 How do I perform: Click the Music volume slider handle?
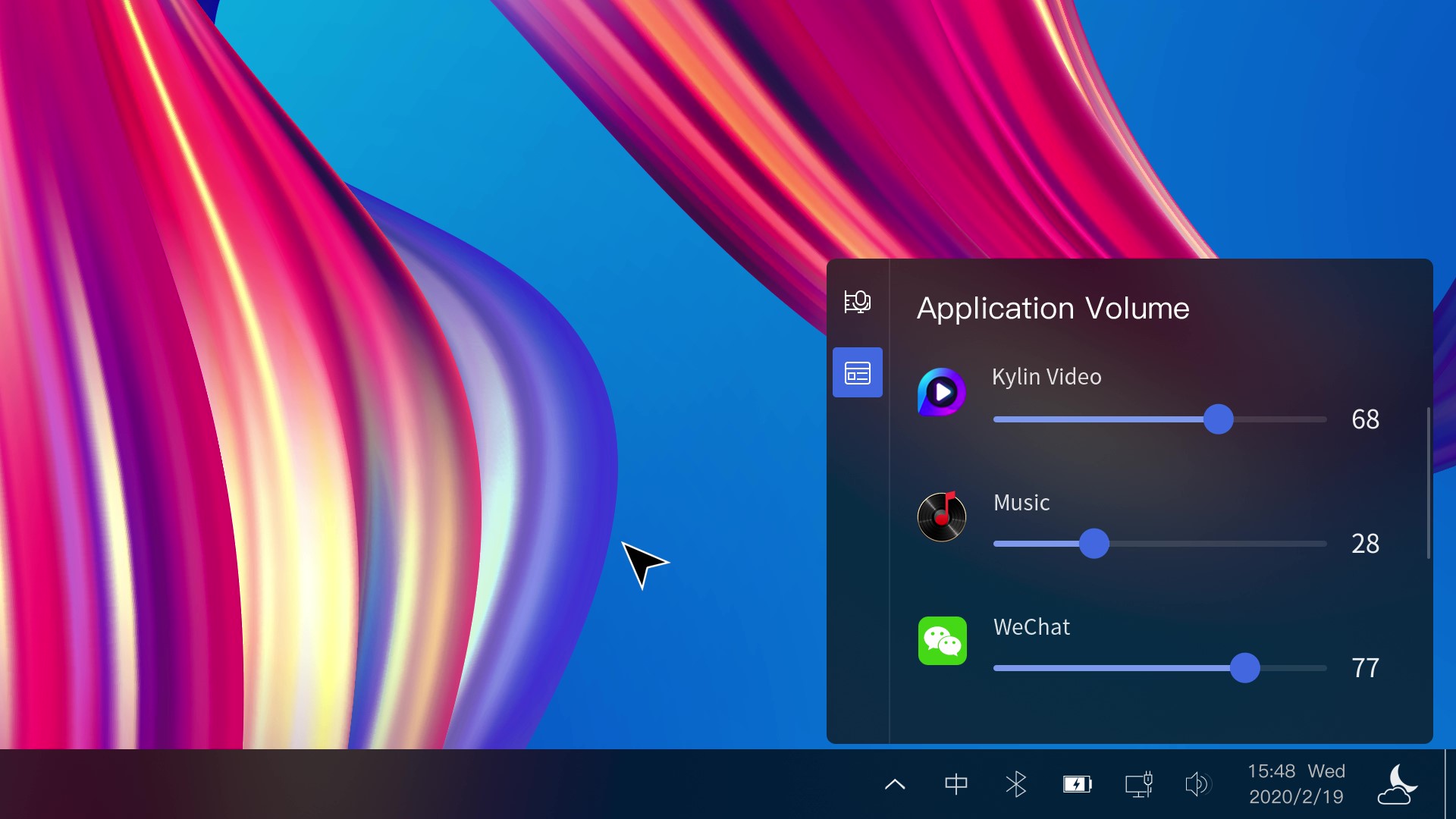click(x=1094, y=544)
